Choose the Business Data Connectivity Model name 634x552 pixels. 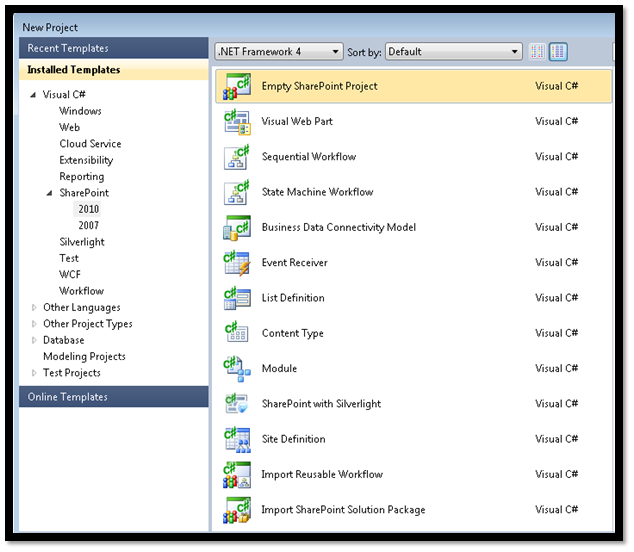[339, 227]
